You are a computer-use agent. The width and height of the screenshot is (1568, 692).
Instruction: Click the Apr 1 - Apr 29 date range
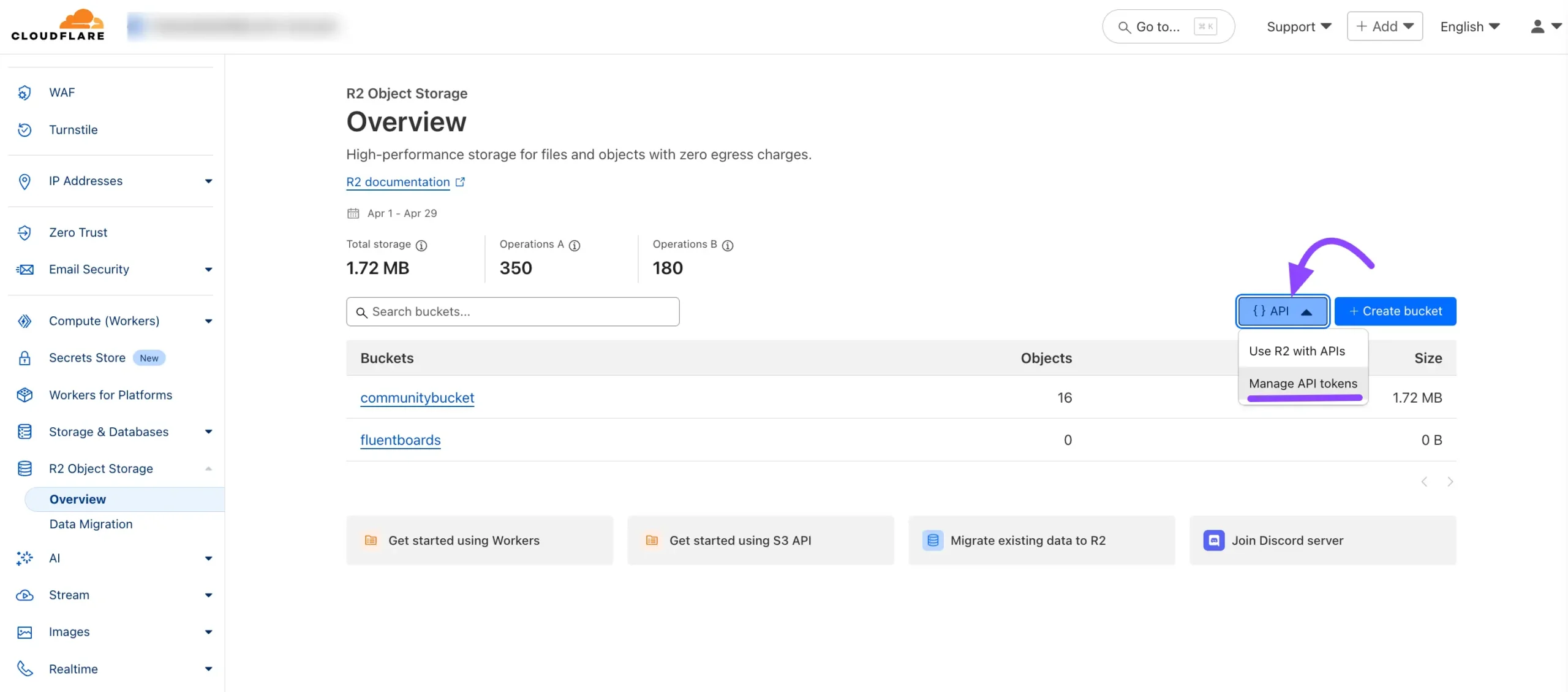[402, 213]
